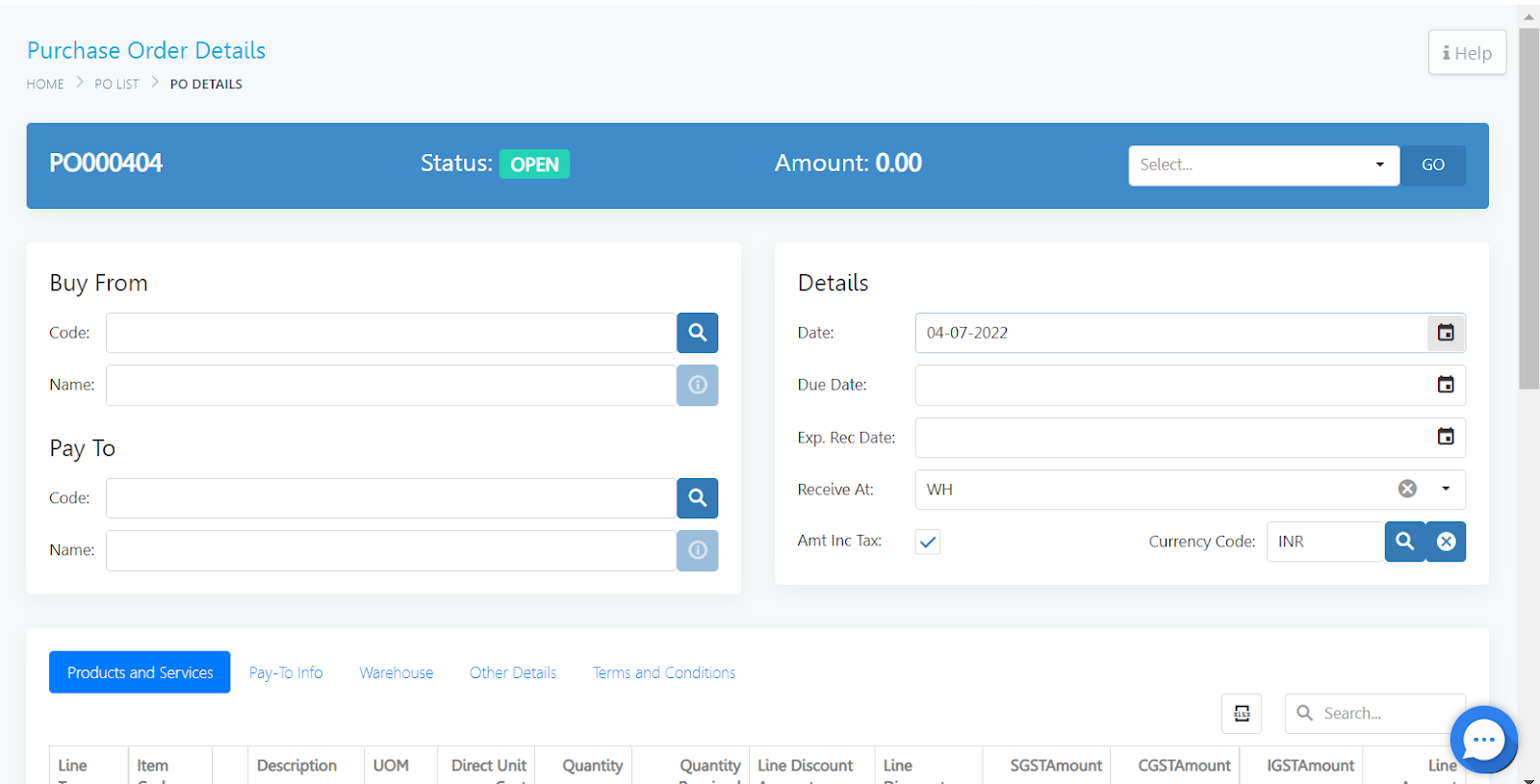
Task: Focus the Buy From Name field
Action: click(391, 385)
